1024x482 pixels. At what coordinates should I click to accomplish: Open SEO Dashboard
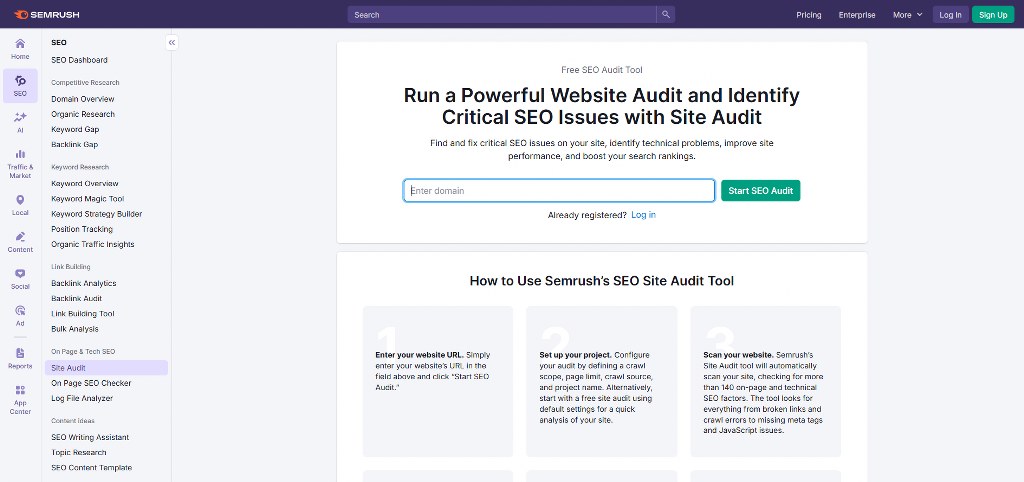[x=79, y=60]
